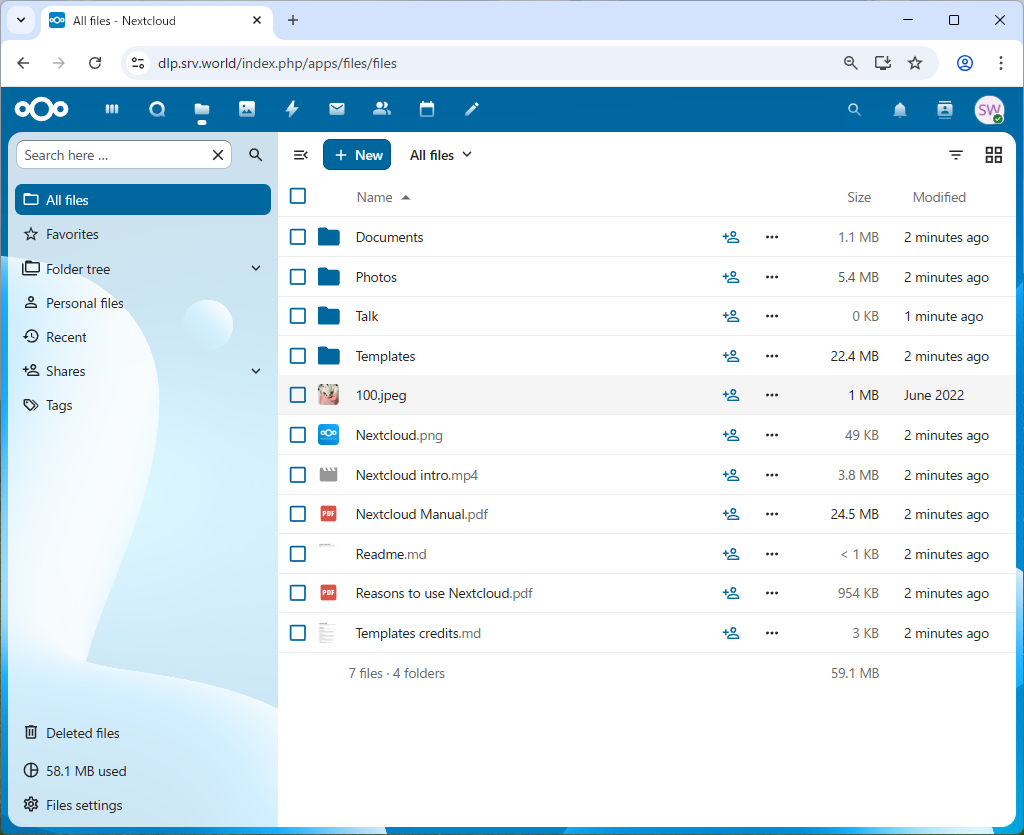Select the Documents folder checkbox
Image resolution: width=1024 pixels, height=835 pixels.
[298, 237]
